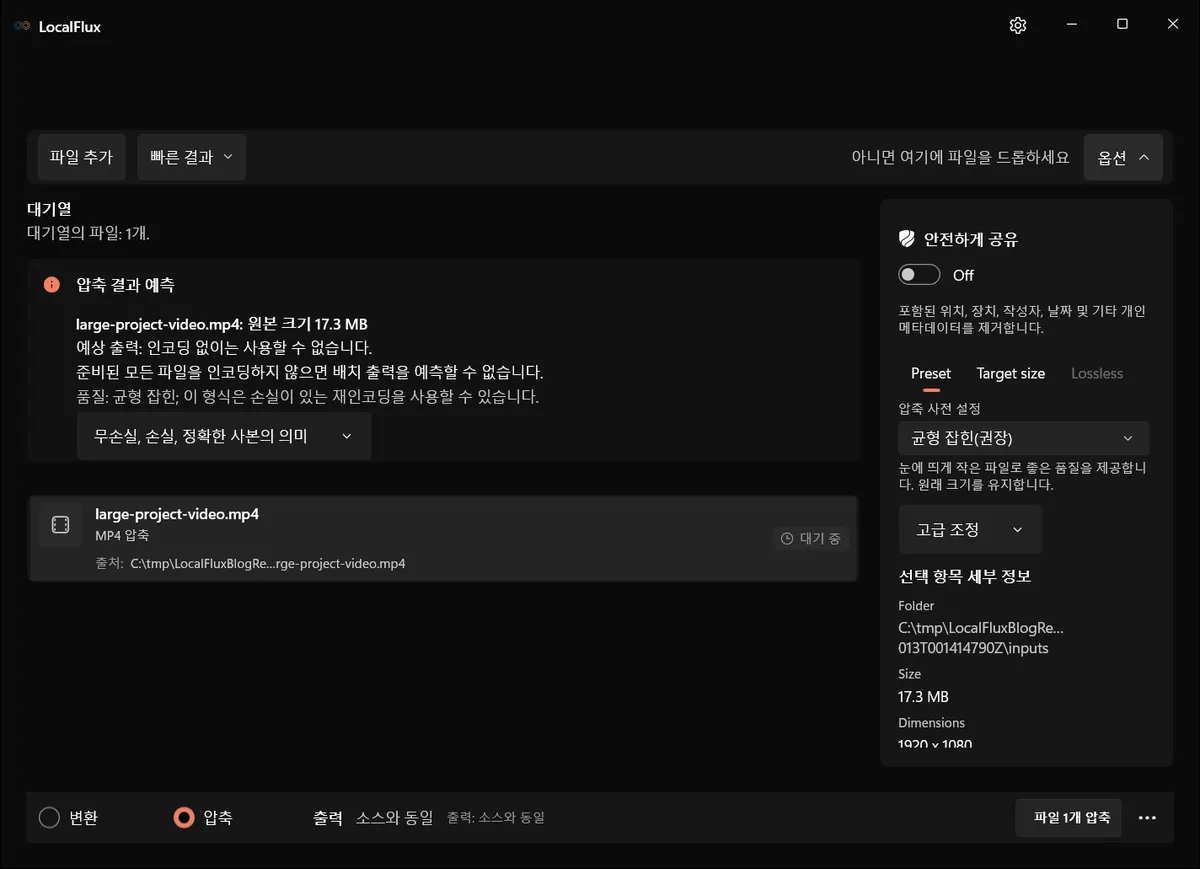Click the Off label beside the share switch
Image resolution: width=1200 pixels, height=869 pixels.
pyautogui.click(x=963, y=275)
